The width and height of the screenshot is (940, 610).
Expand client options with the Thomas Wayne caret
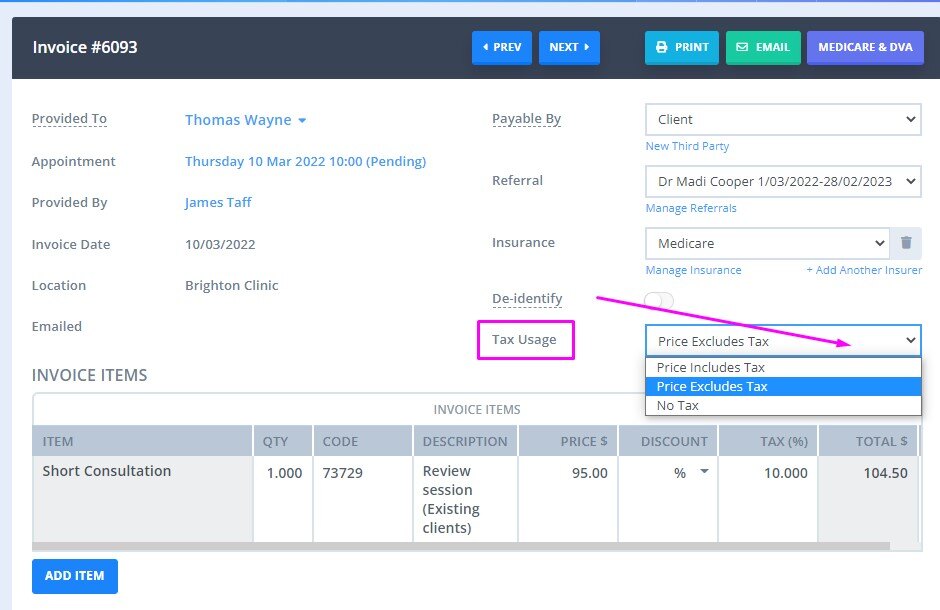302,119
